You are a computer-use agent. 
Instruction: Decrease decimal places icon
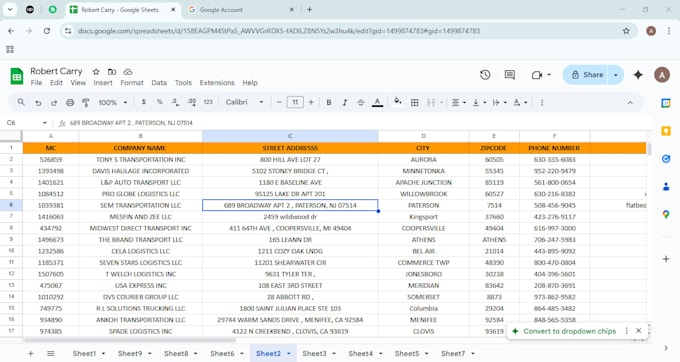175,102
